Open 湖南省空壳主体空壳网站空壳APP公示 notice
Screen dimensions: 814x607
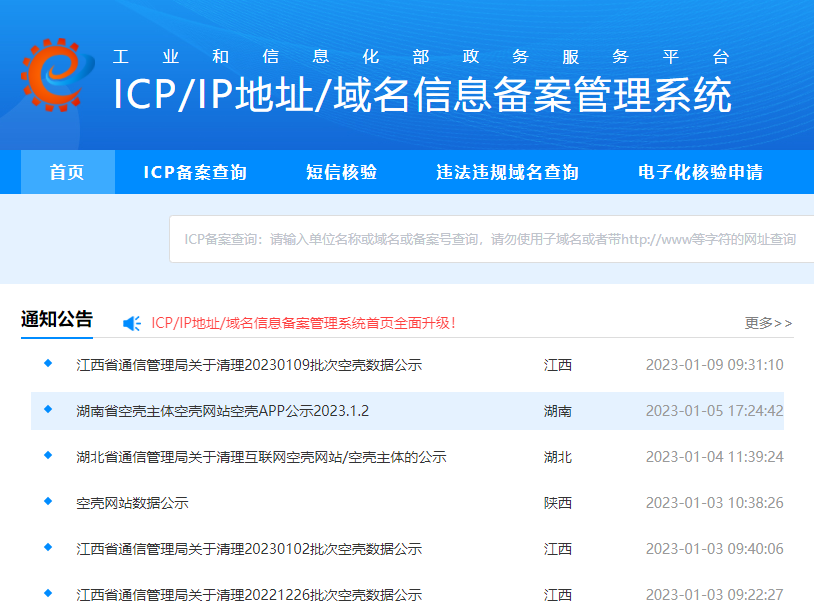tap(223, 411)
